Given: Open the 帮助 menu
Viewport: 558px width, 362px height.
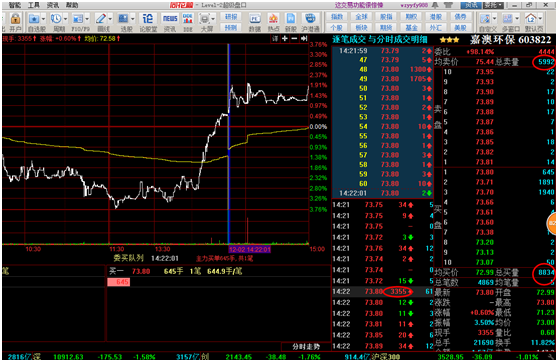Looking at the screenshot, I should coord(72,5).
